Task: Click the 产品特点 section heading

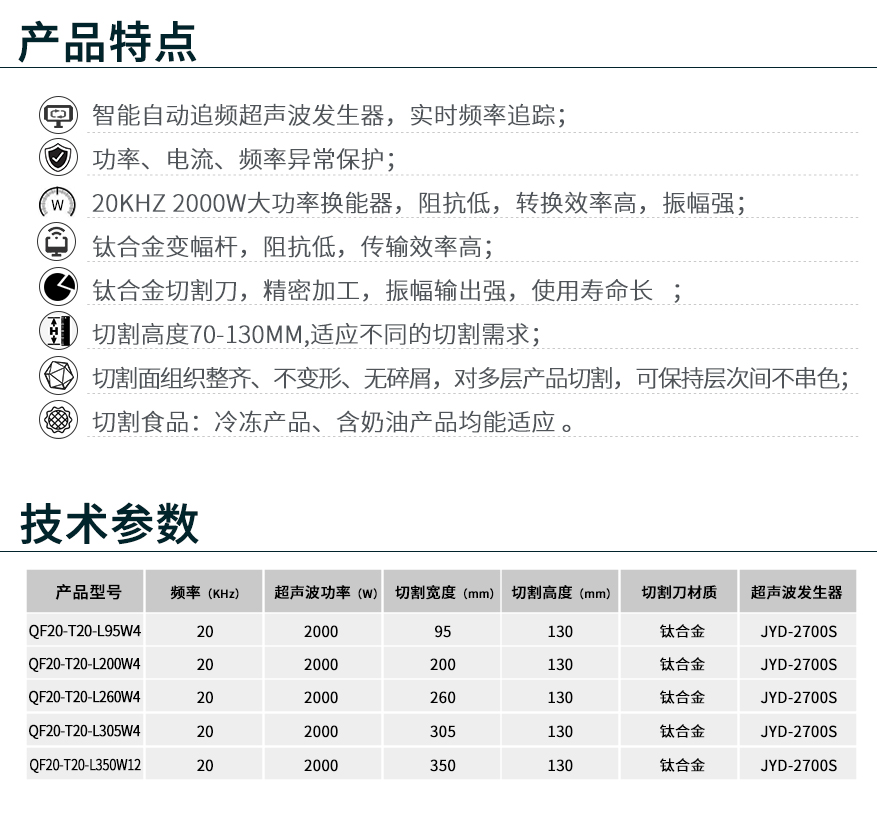Action: (x=109, y=40)
